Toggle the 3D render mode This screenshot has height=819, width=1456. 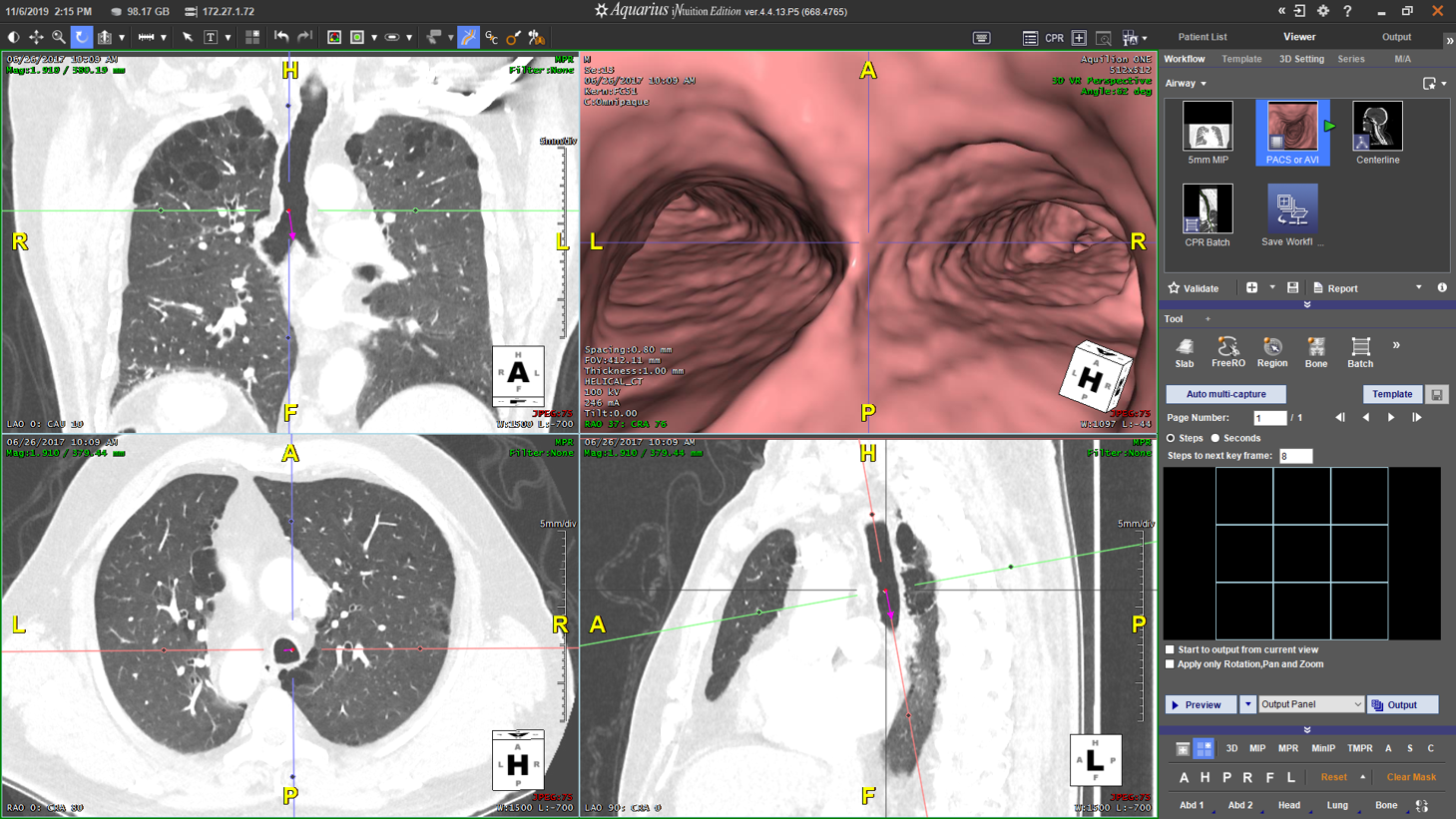[x=1231, y=748]
